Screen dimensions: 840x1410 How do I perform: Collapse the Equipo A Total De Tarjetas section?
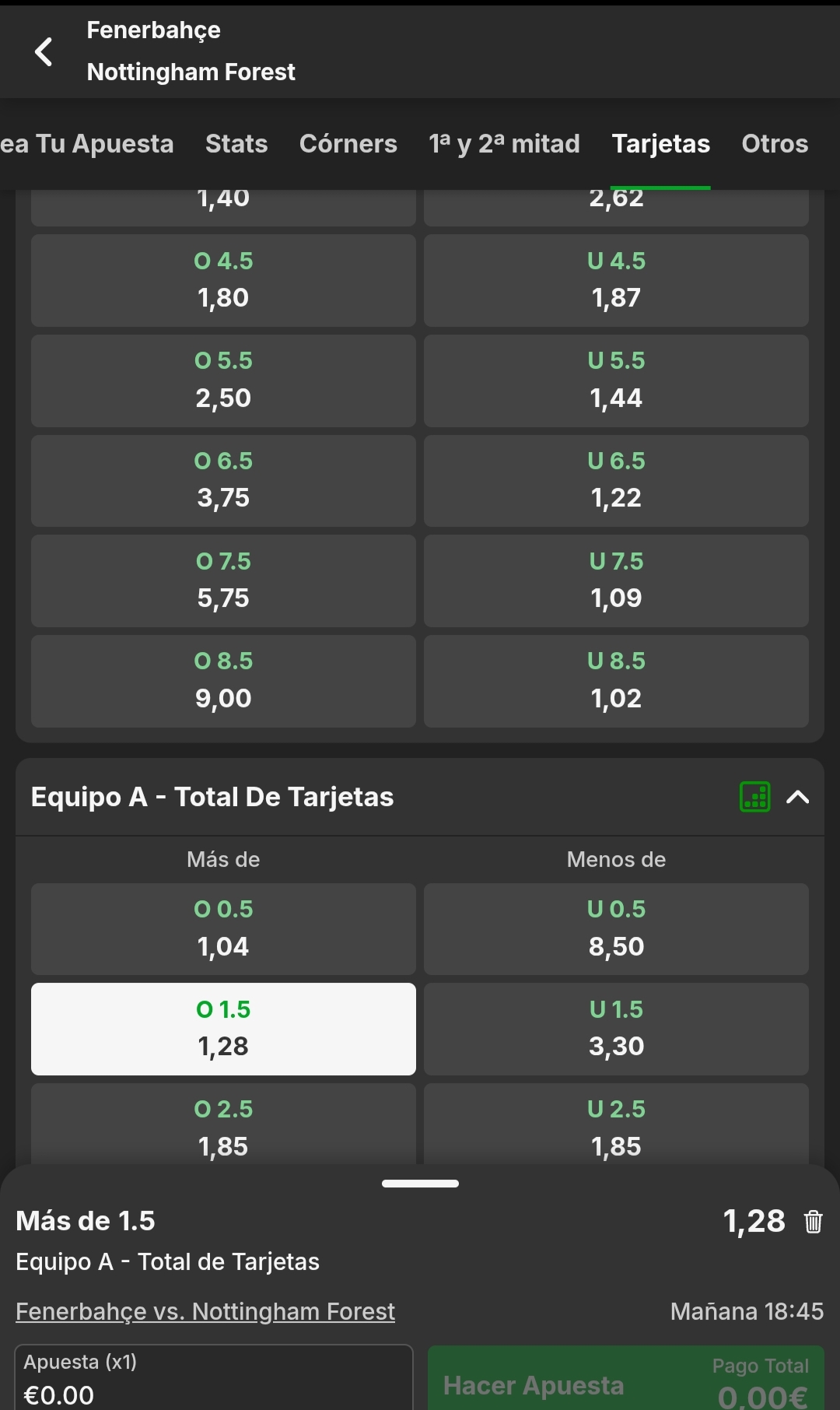point(798,797)
